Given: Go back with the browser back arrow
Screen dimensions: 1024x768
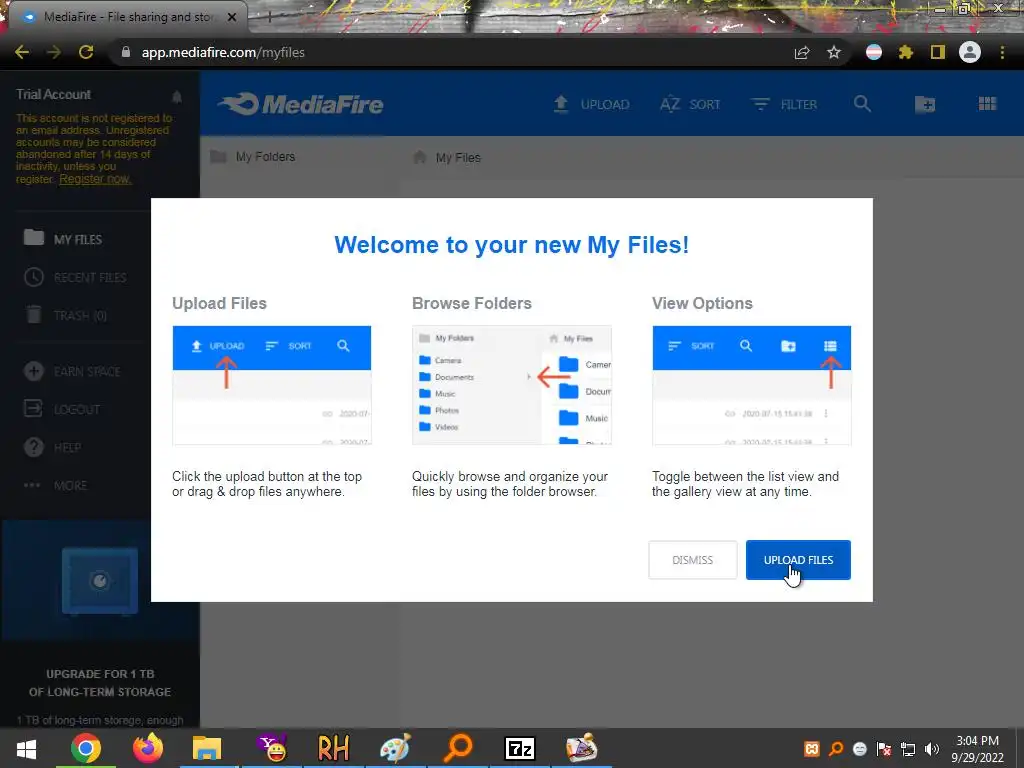Looking at the screenshot, I should click(x=22, y=52).
